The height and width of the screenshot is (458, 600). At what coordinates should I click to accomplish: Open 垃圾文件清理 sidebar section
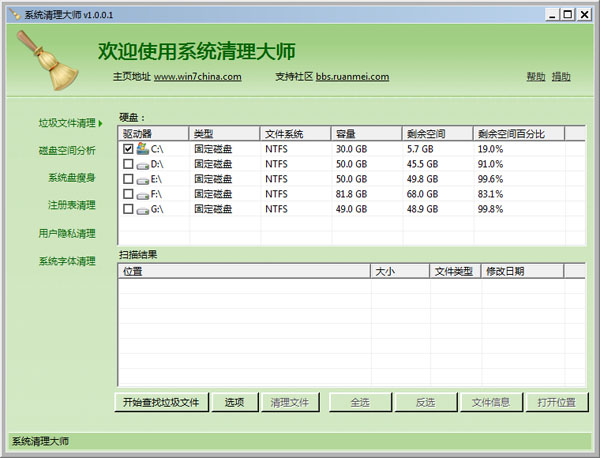tap(67, 123)
